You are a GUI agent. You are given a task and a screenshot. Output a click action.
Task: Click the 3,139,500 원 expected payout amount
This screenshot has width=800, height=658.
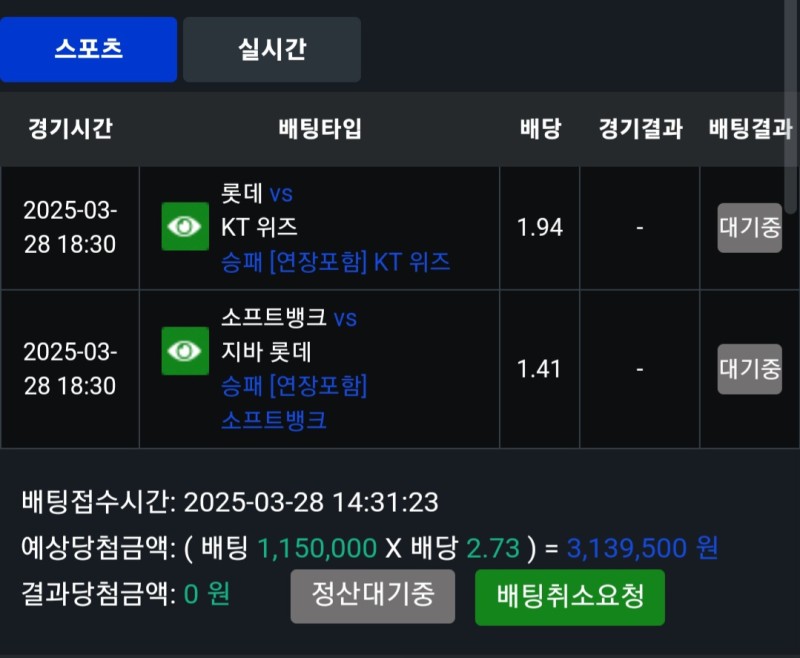[x=642, y=548]
